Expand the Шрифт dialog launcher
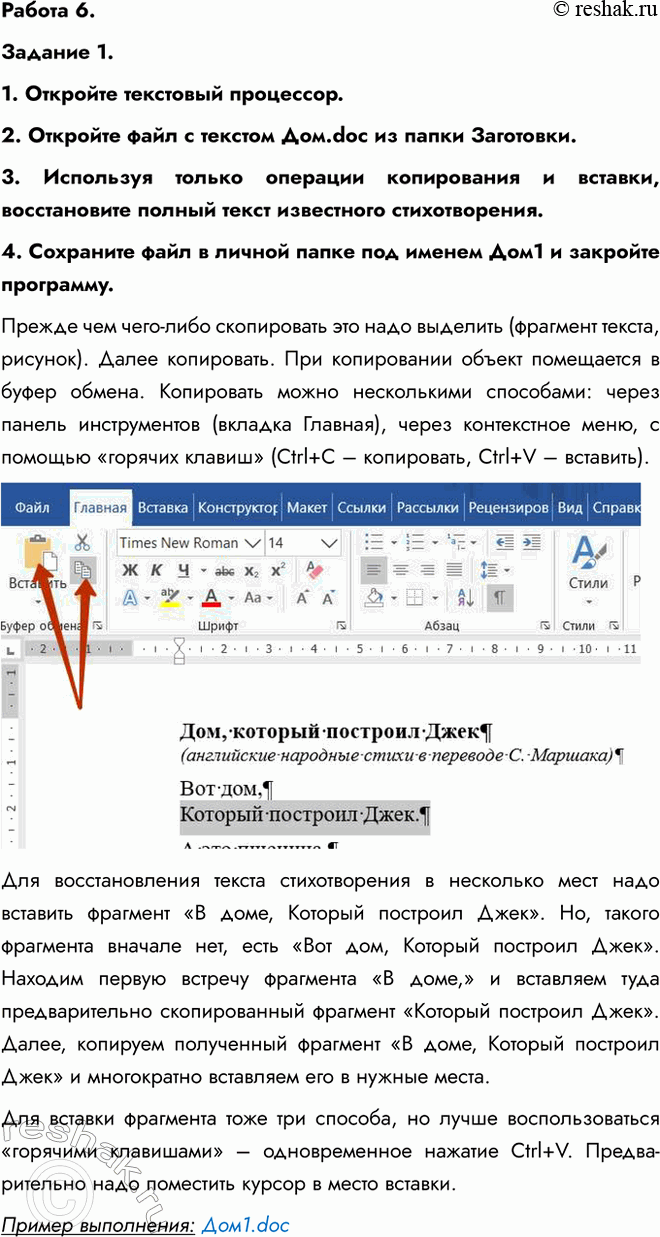Image resolution: width=660 pixels, height=1237 pixels. click(342, 626)
